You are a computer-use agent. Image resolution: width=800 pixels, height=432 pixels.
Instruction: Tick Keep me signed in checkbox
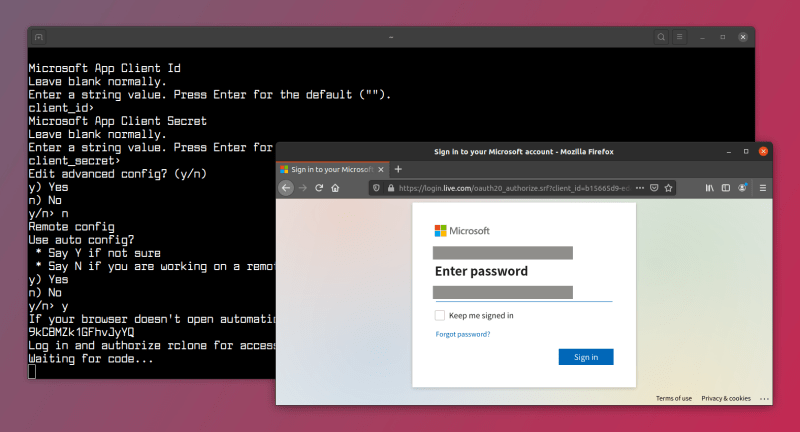[x=440, y=315]
